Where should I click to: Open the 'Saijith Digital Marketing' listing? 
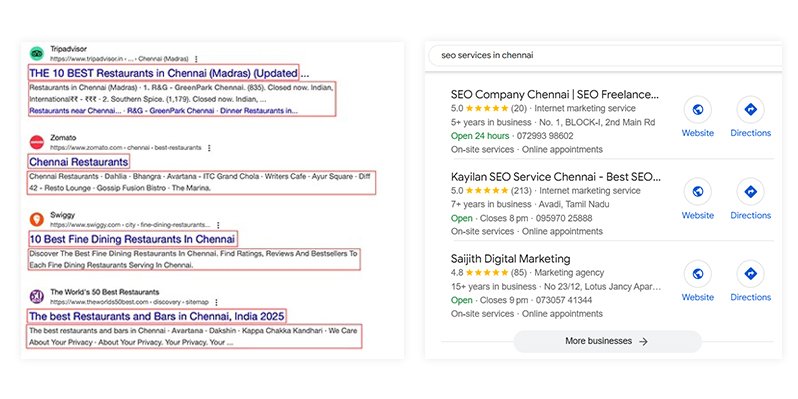point(510,259)
